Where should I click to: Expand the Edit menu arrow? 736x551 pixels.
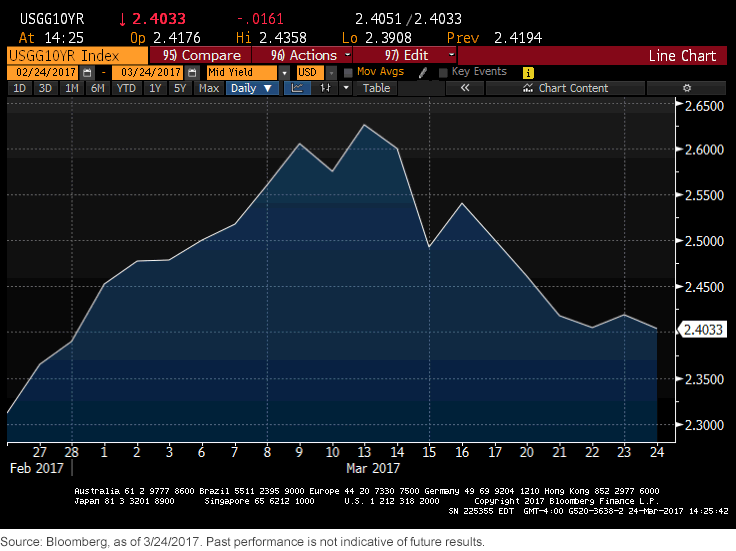[451, 55]
